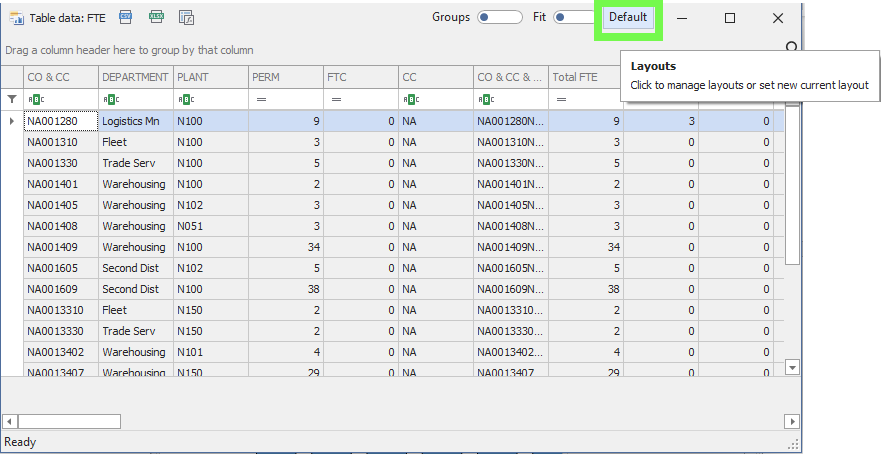The height and width of the screenshot is (454, 882).
Task: Toggle the Fit switch
Action: (574, 17)
